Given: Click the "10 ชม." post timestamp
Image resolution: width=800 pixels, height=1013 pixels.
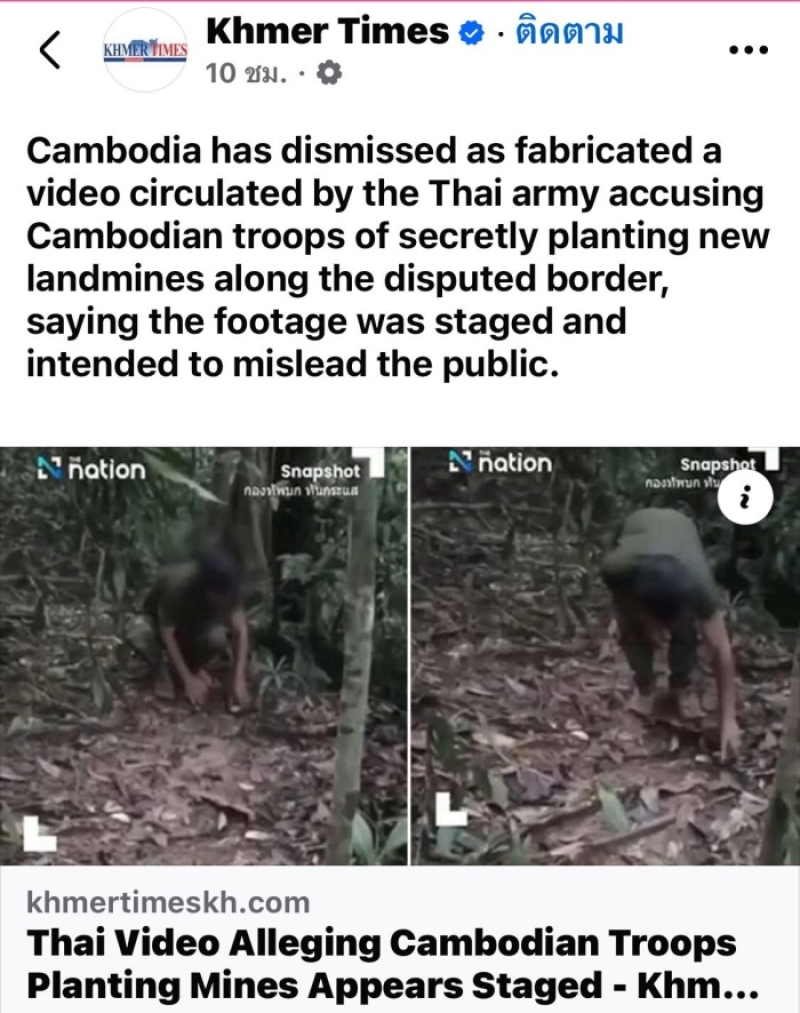Looking at the screenshot, I should (246, 74).
